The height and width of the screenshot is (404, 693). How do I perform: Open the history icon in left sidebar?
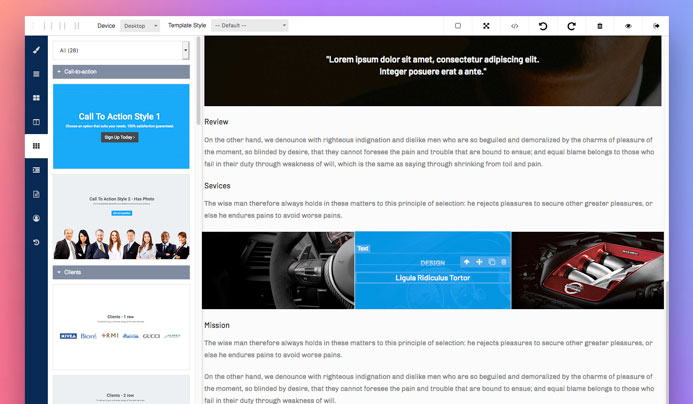[36, 242]
